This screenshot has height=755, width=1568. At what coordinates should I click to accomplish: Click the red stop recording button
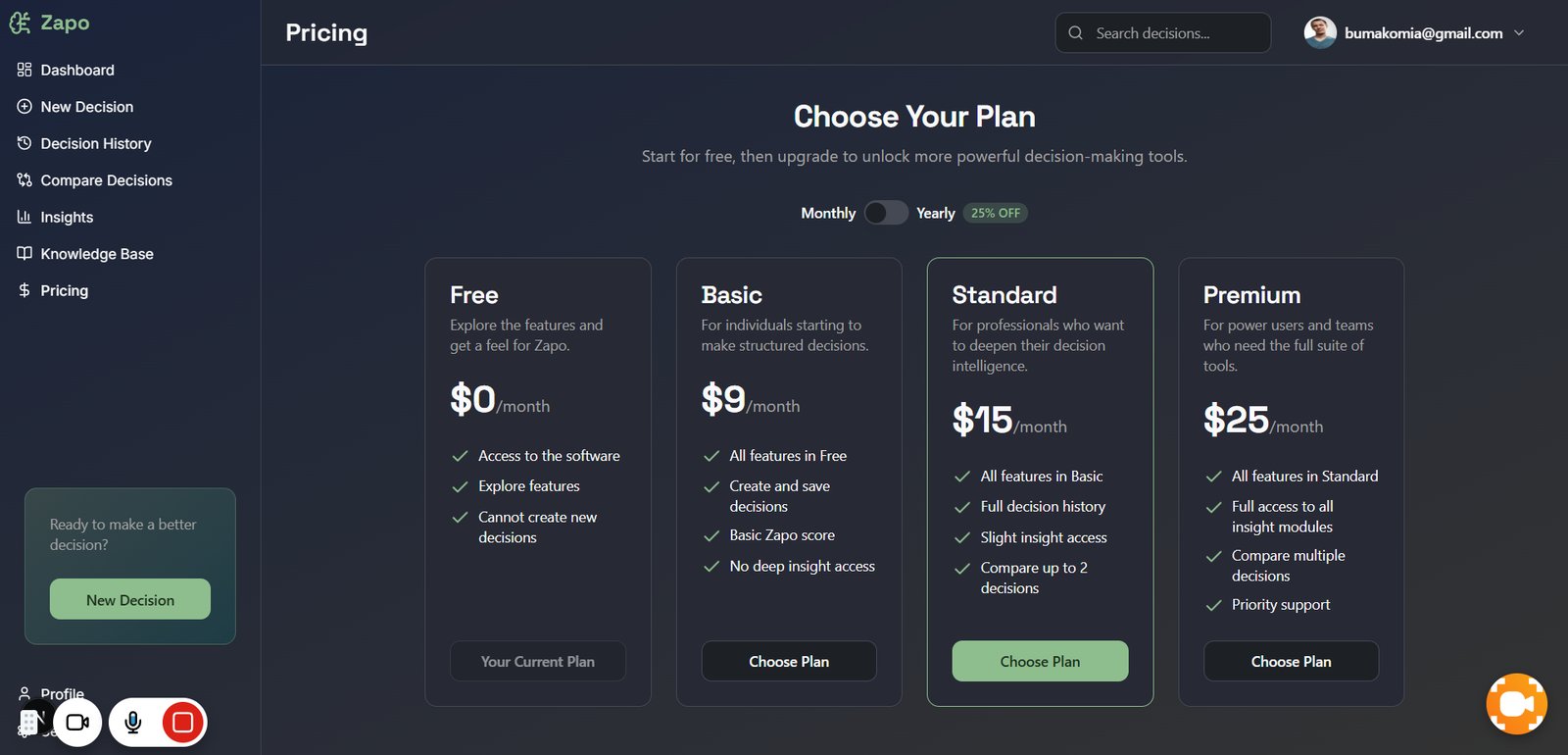coord(182,723)
